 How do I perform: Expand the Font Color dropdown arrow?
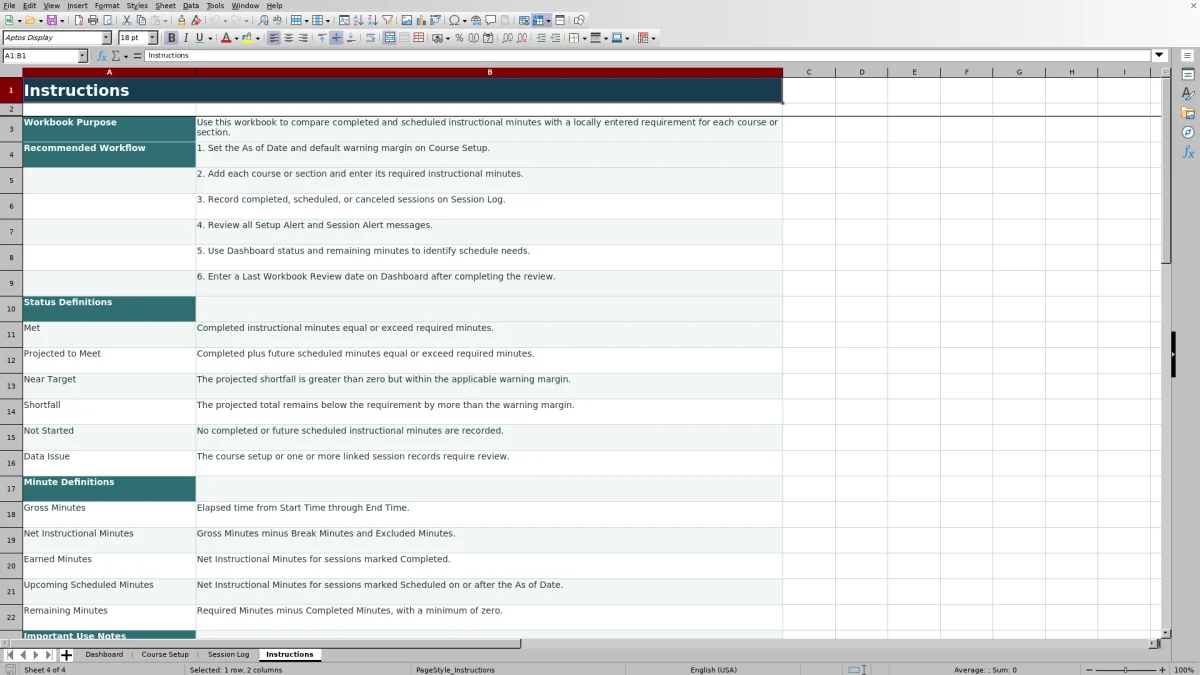[236, 38]
